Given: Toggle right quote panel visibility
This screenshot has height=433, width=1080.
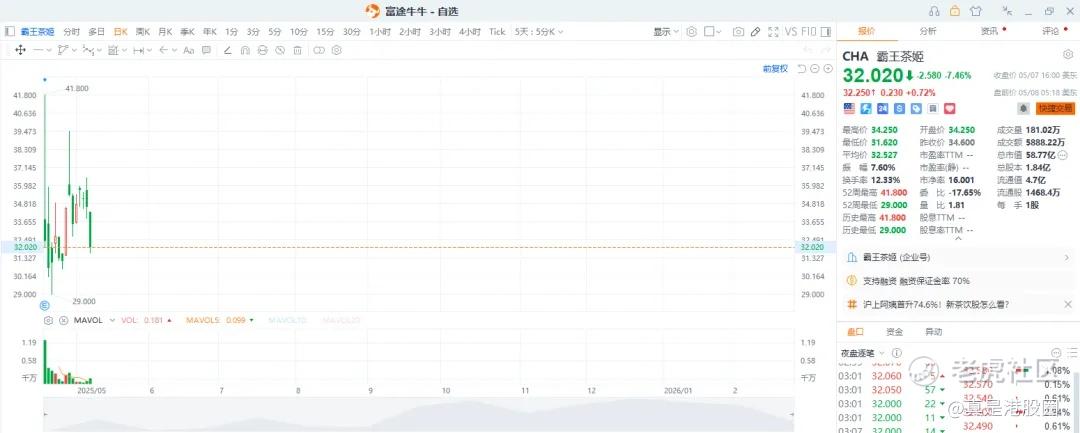Looking at the screenshot, I should (x=825, y=32).
